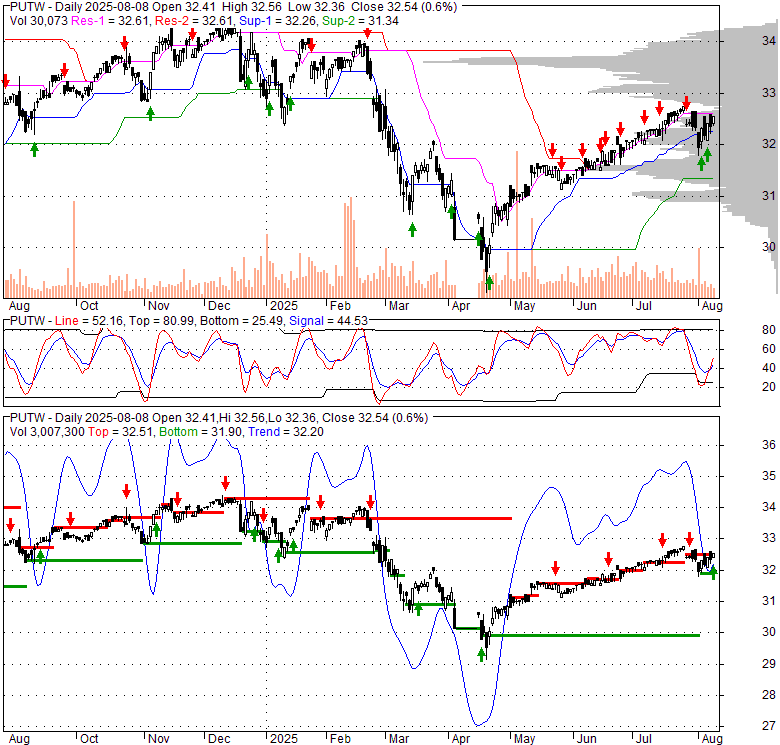The height and width of the screenshot is (745, 780).
Task: Click the 35 price label on the bottom chart axis
Action: pyautogui.click(x=769, y=476)
